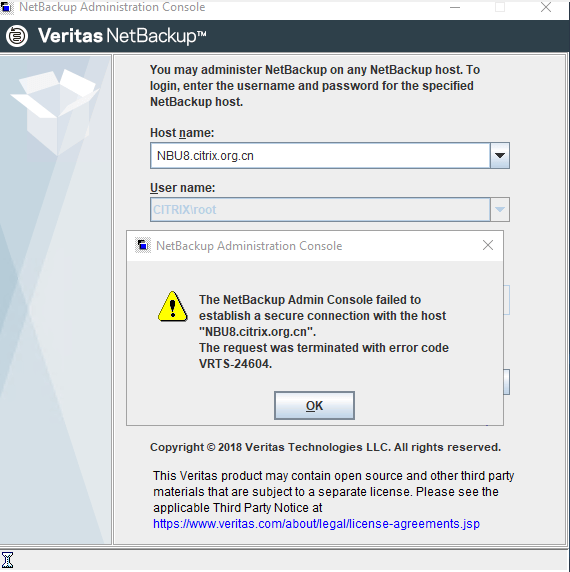The height and width of the screenshot is (572, 570).
Task: Click the hourglass icon in status bar
Action: pyautogui.click(x=7, y=560)
